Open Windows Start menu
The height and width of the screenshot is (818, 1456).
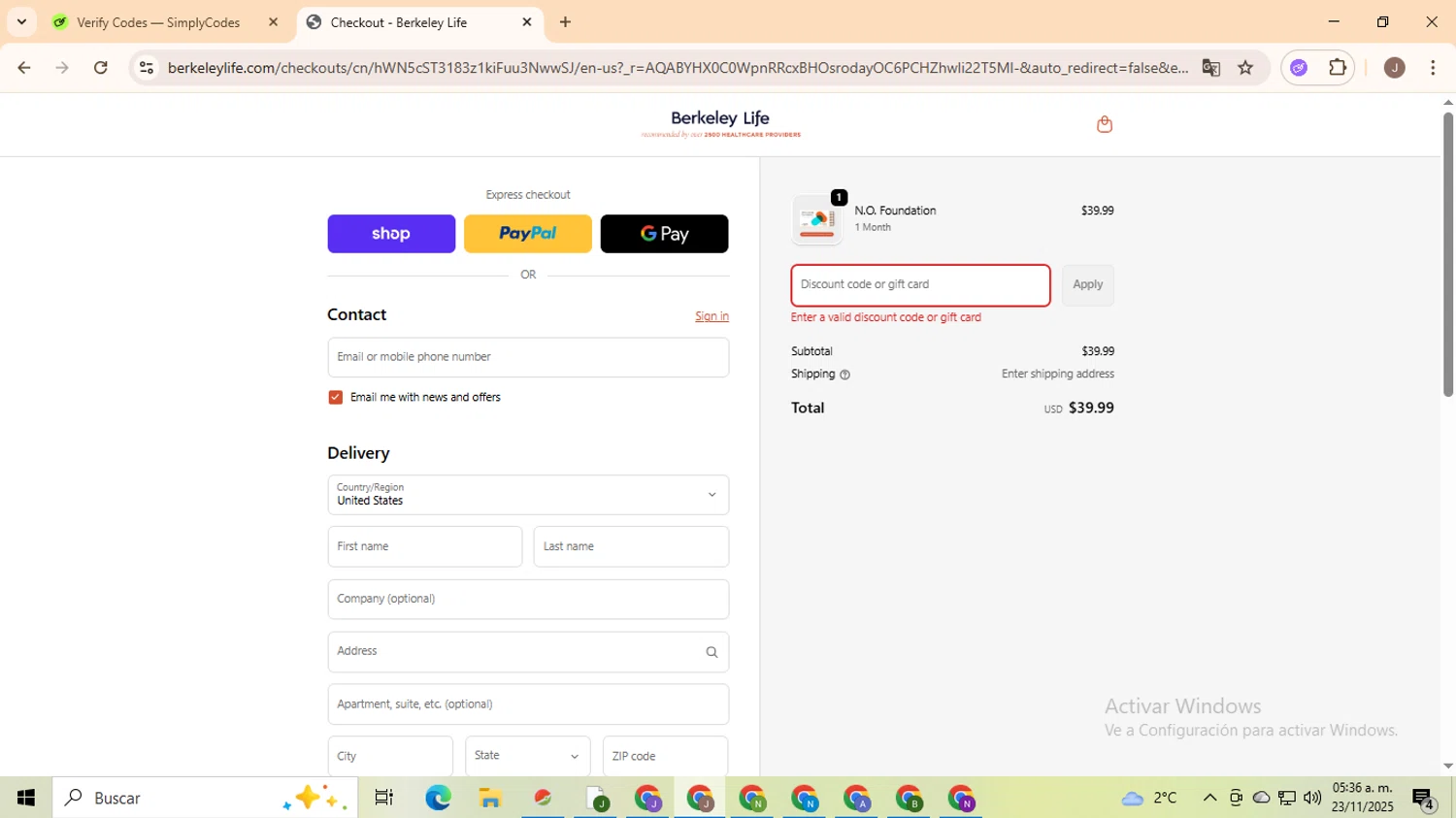(26, 798)
